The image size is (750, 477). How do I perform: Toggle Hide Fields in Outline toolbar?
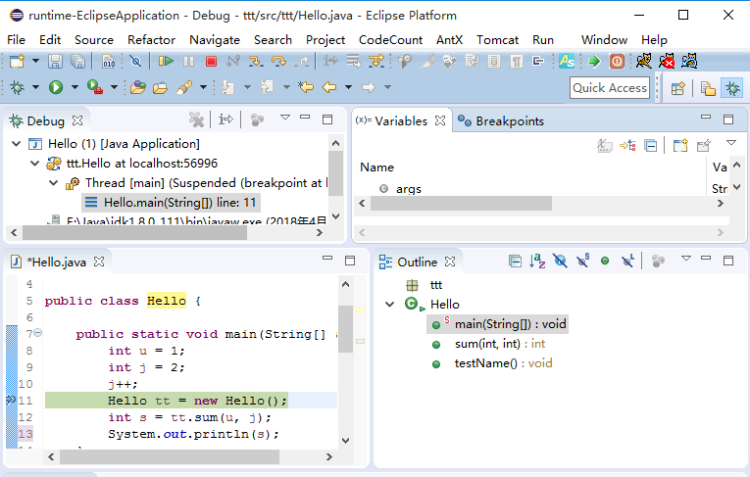pos(560,261)
